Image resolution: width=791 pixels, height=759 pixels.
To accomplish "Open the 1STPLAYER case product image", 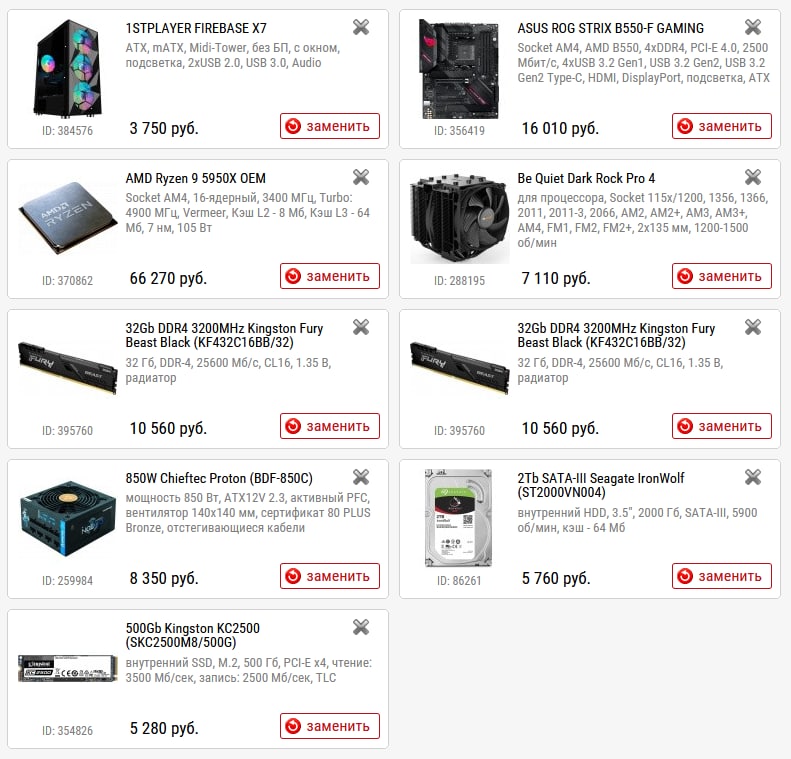I will (x=68, y=68).
